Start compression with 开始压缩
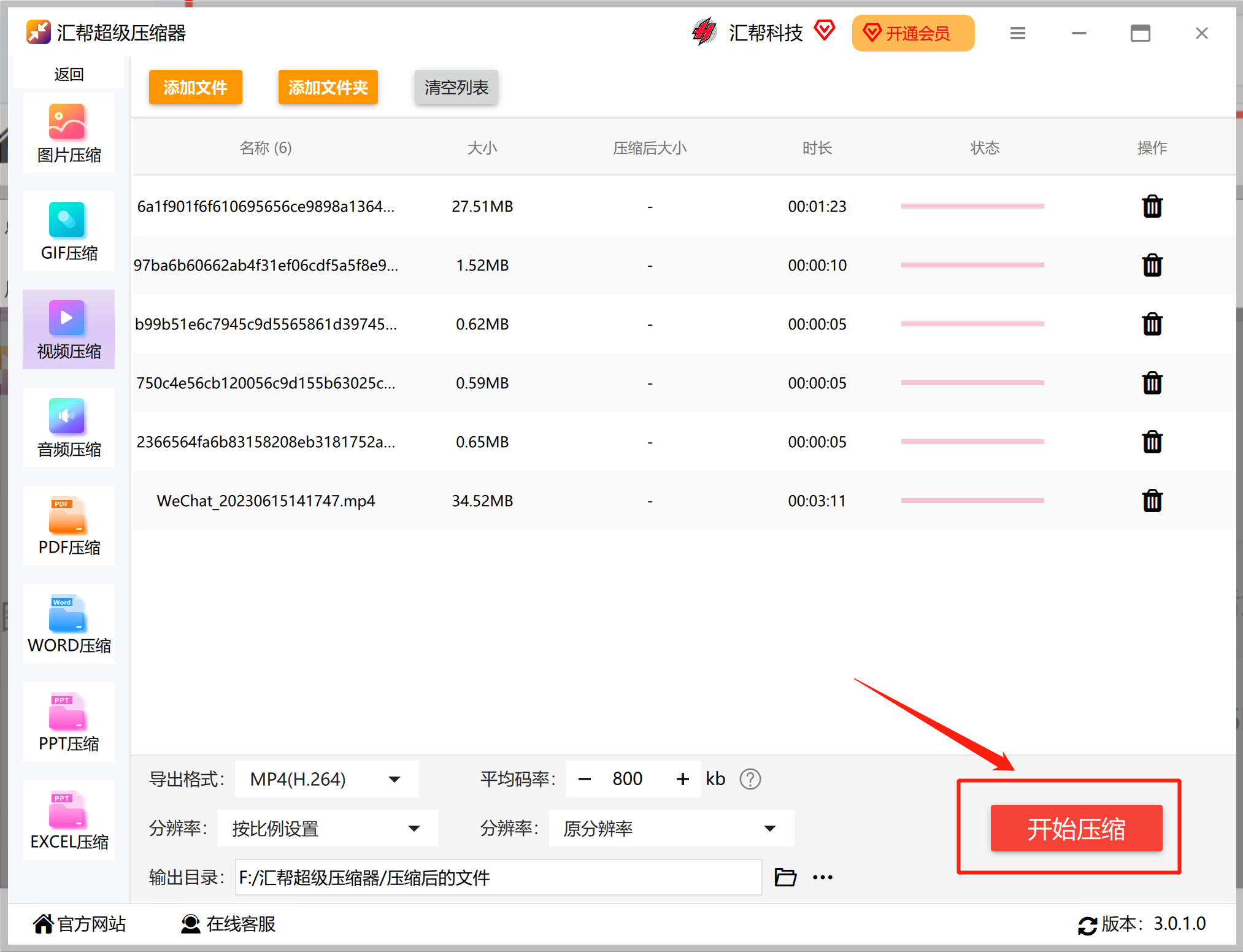Viewport: 1243px width, 952px height. pyautogui.click(x=1076, y=828)
